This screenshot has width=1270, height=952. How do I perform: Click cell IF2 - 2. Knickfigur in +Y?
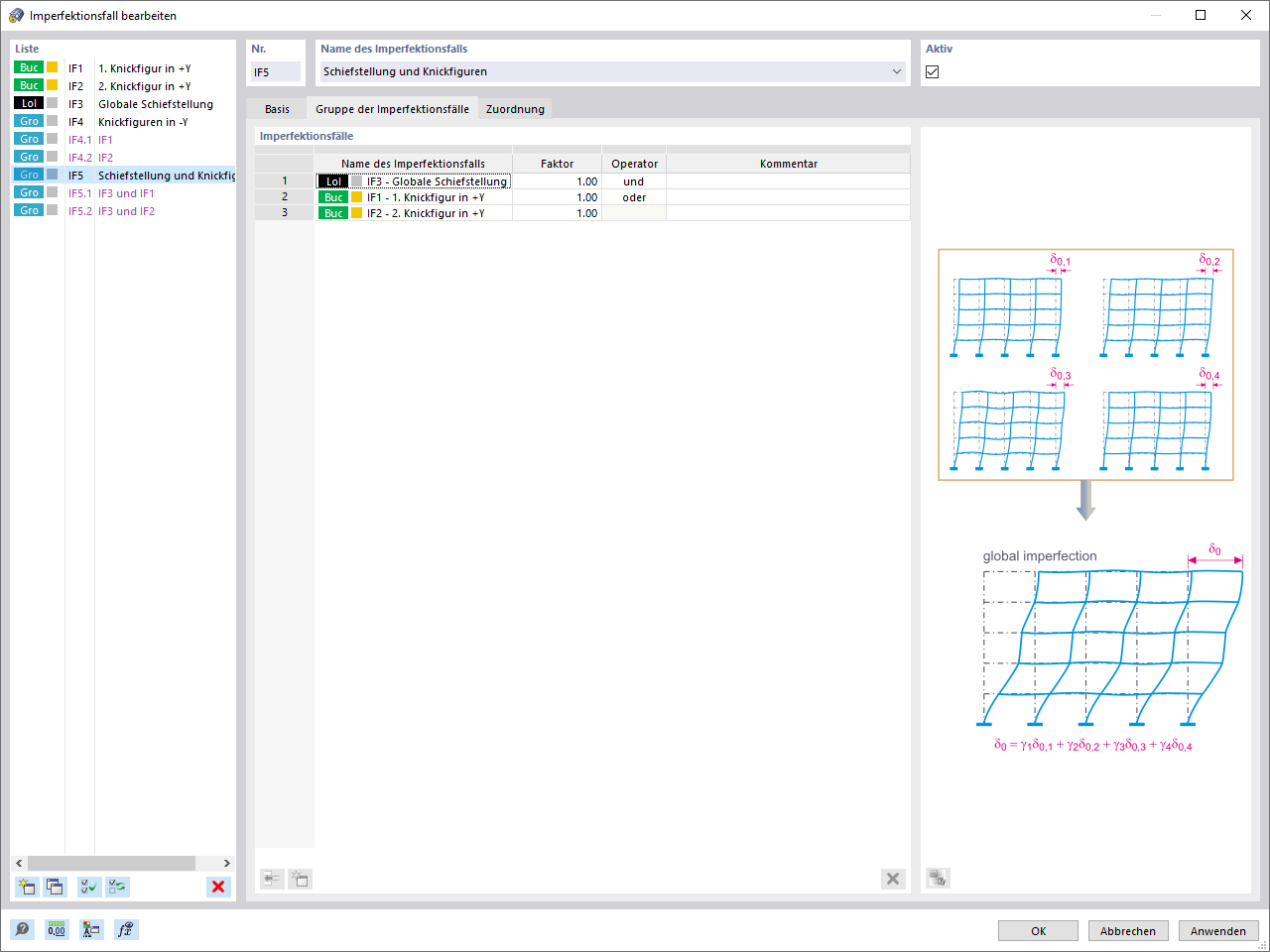pos(413,213)
